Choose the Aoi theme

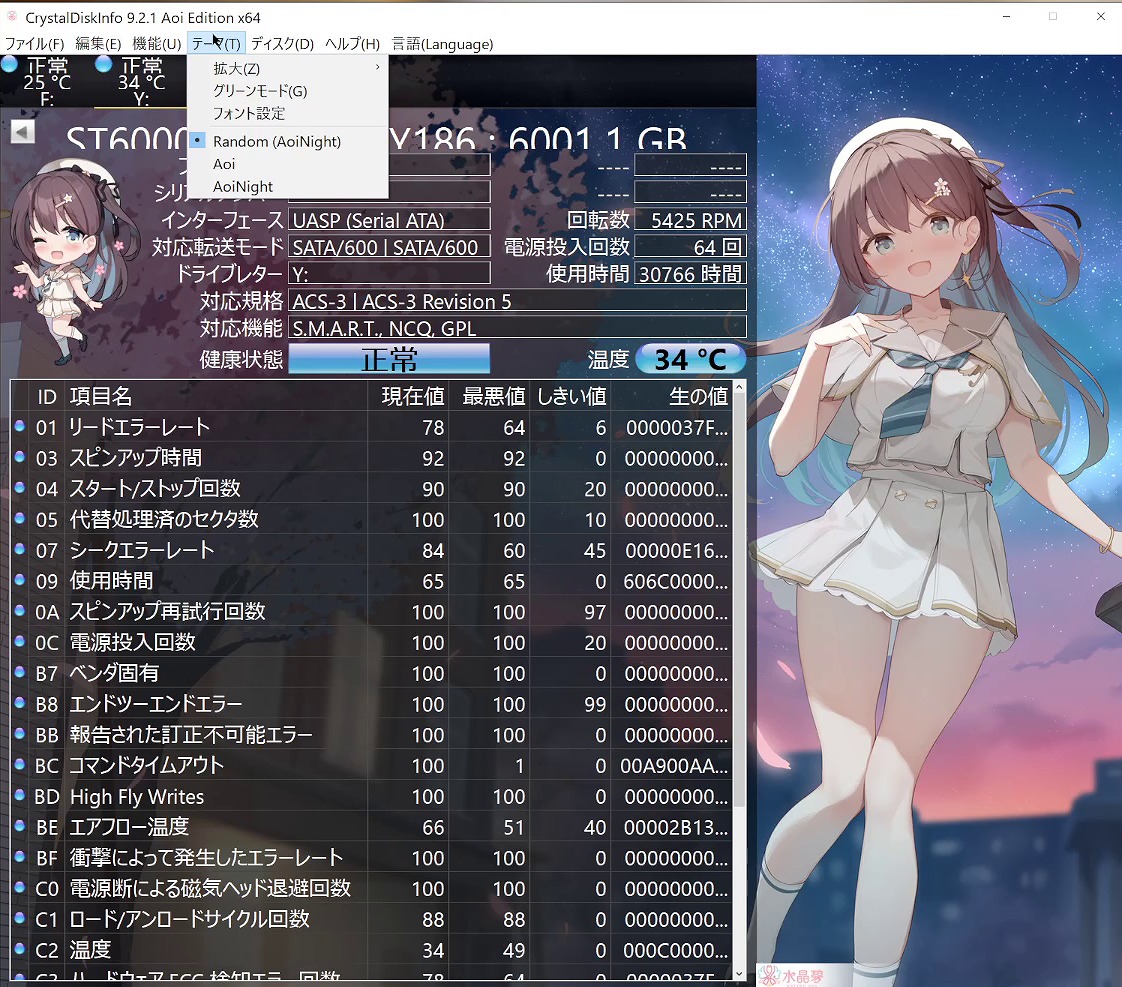[288, 164]
